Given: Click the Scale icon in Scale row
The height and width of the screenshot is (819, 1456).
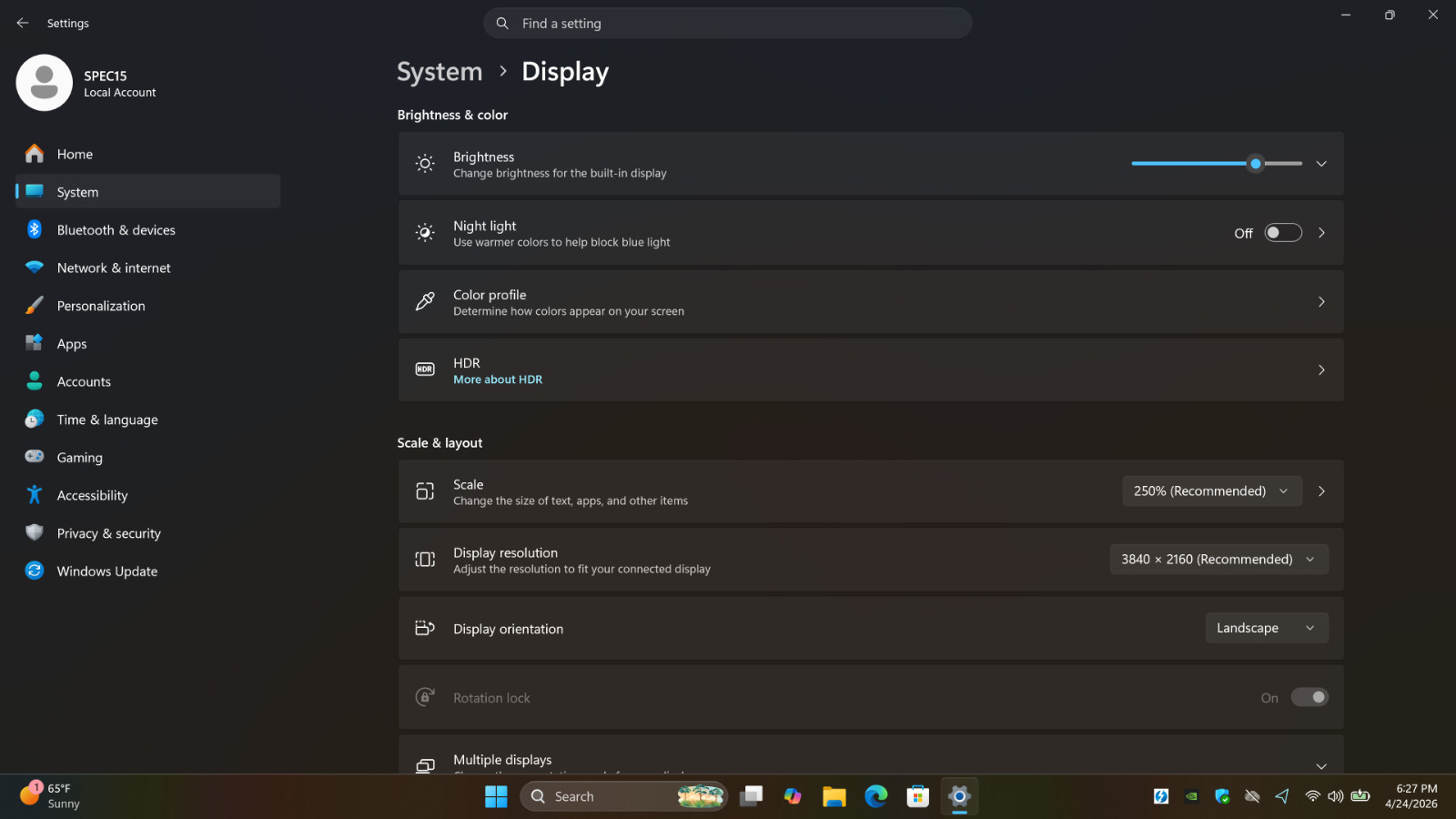Looking at the screenshot, I should click(x=425, y=491).
